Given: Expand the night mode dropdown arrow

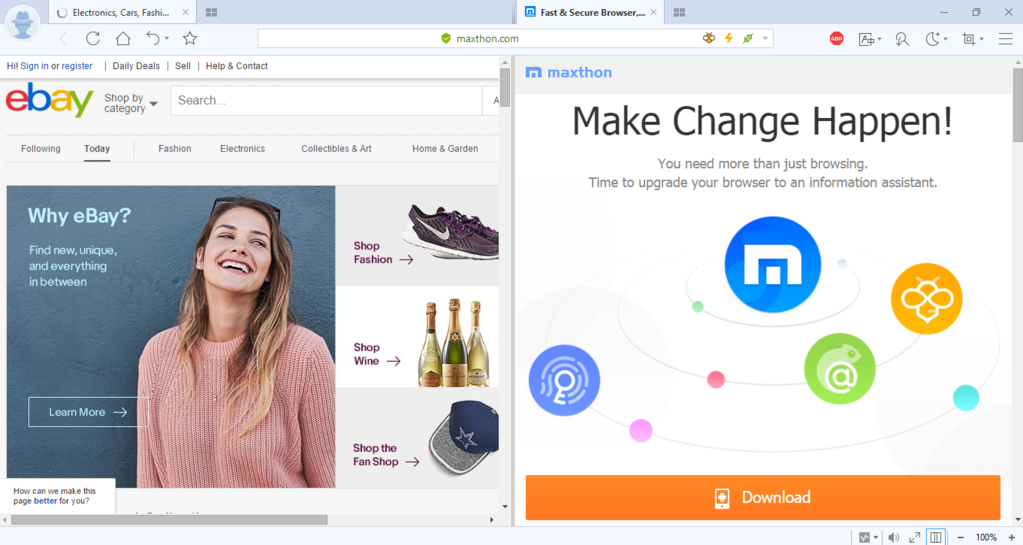Looking at the screenshot, I should tap(945, 39).
